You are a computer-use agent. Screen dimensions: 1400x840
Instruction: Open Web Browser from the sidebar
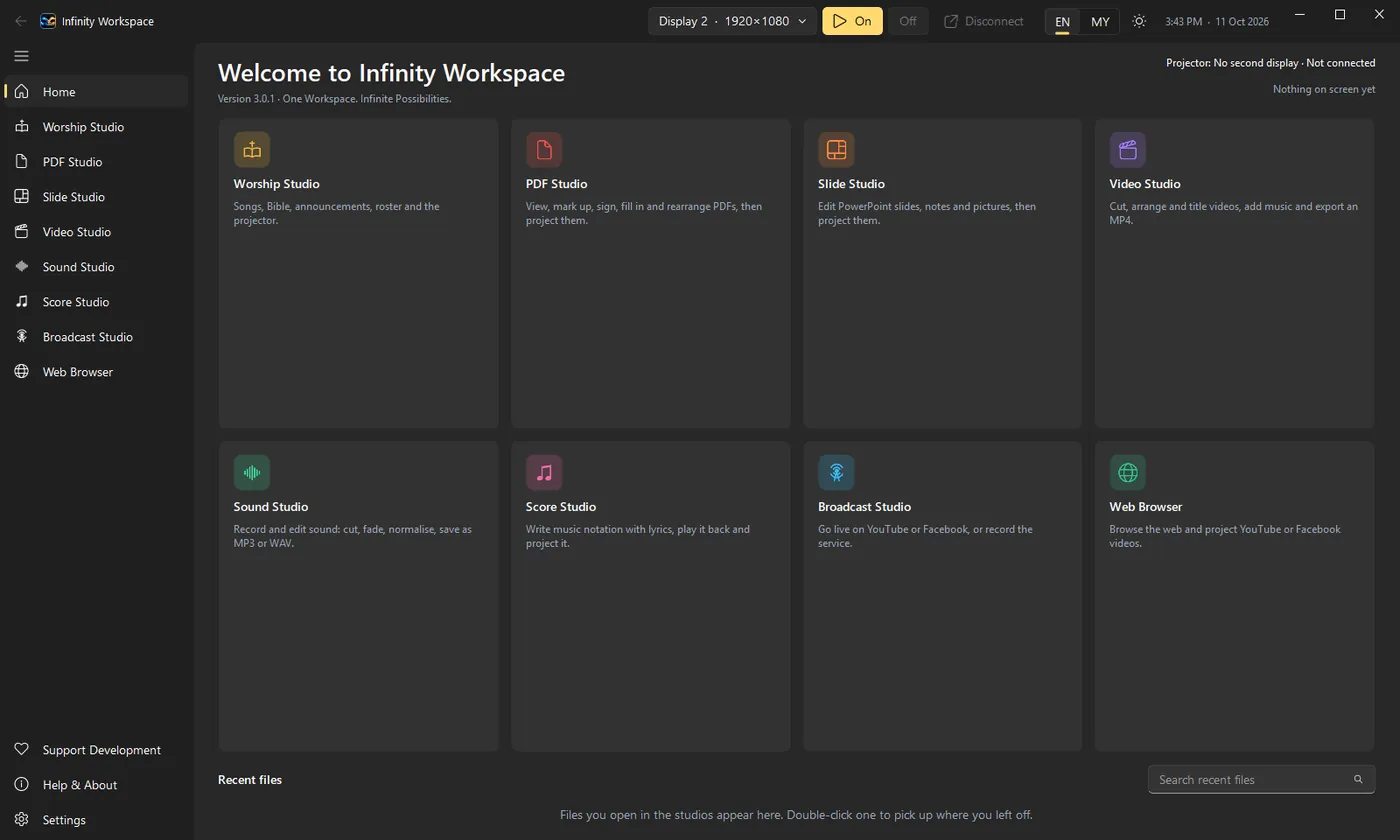[96, 372]
